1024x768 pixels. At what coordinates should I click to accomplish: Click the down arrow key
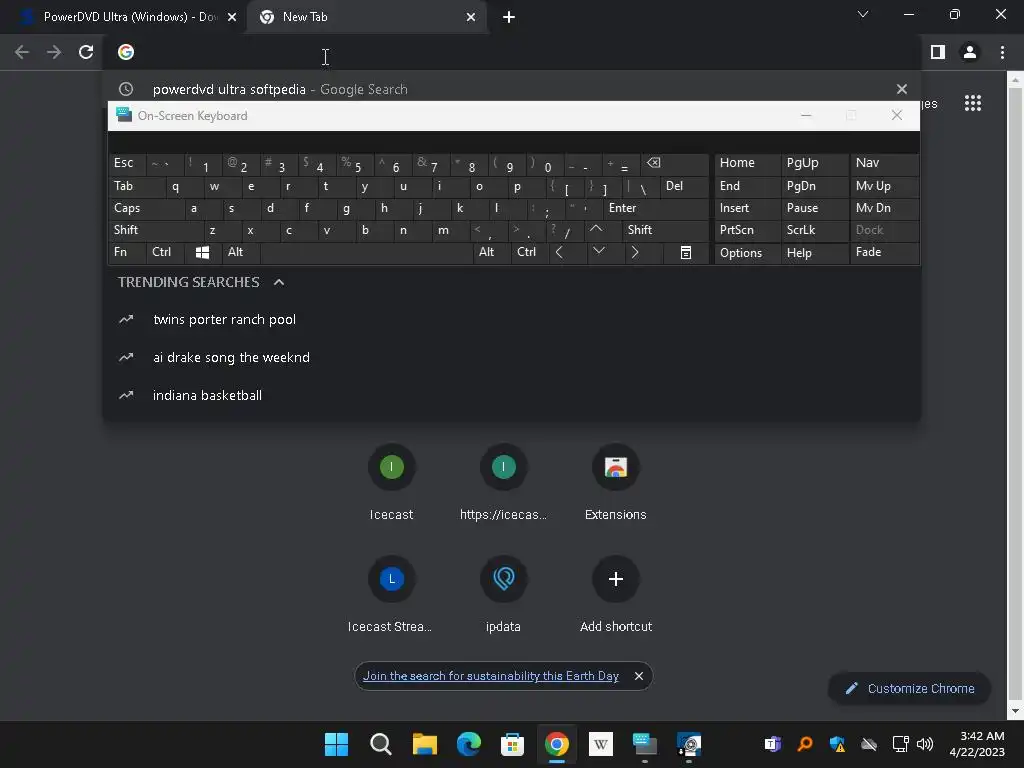605,252
